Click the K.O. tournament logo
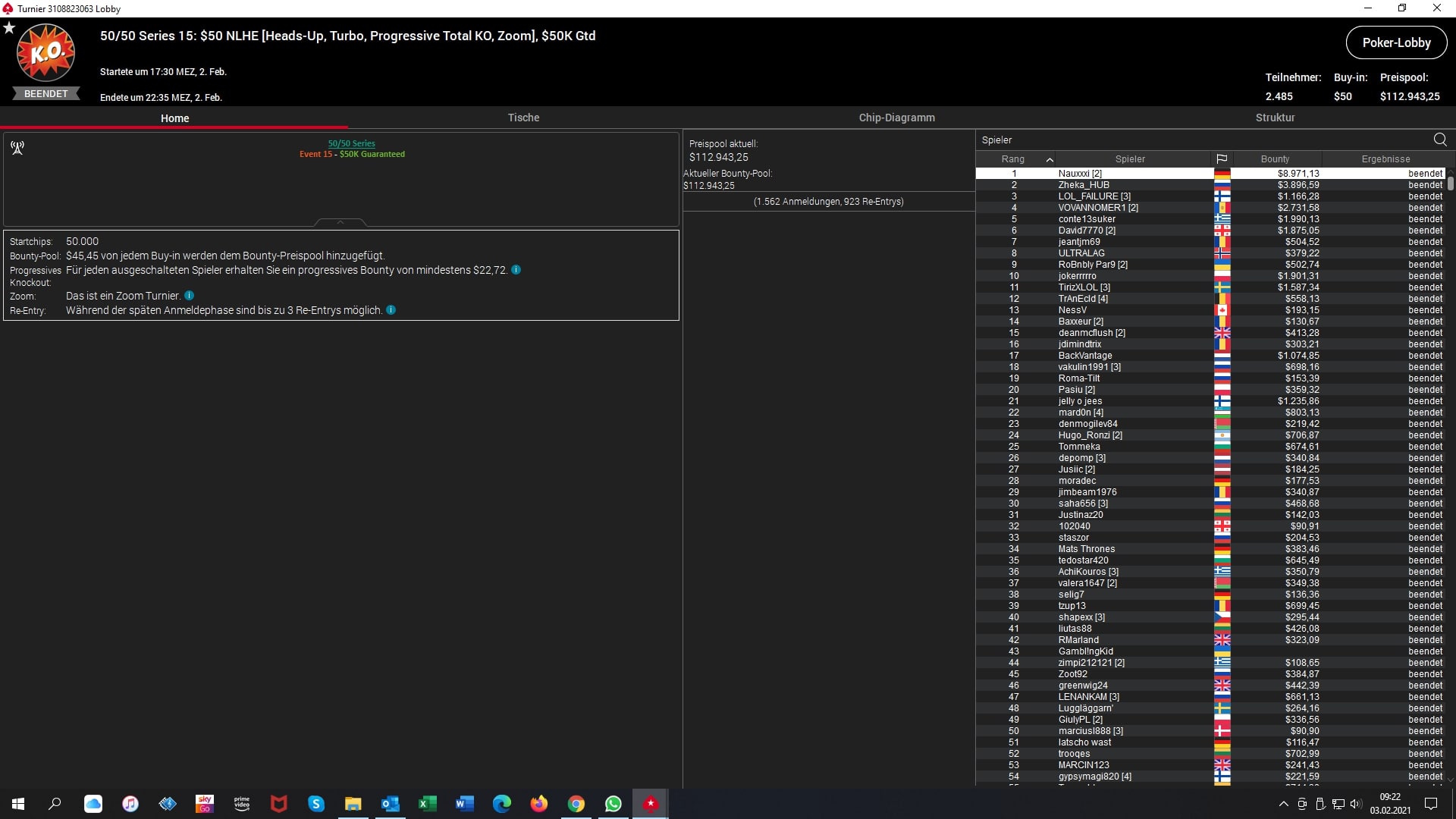The height and width of the screenshot is (819, 1456). [x=45, y=53]
